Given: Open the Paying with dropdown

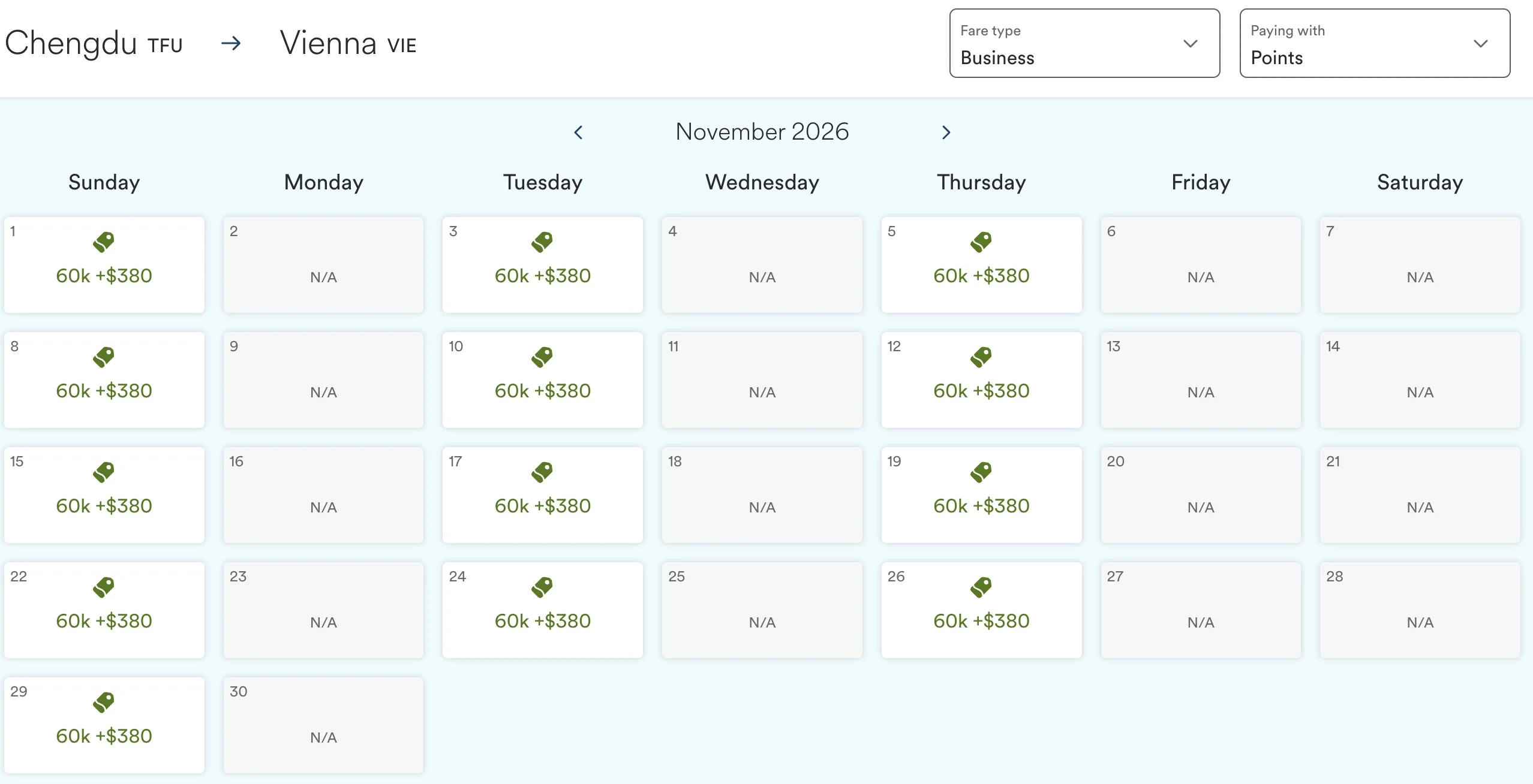Looking at the screenshot, I should pos(1375,43).
